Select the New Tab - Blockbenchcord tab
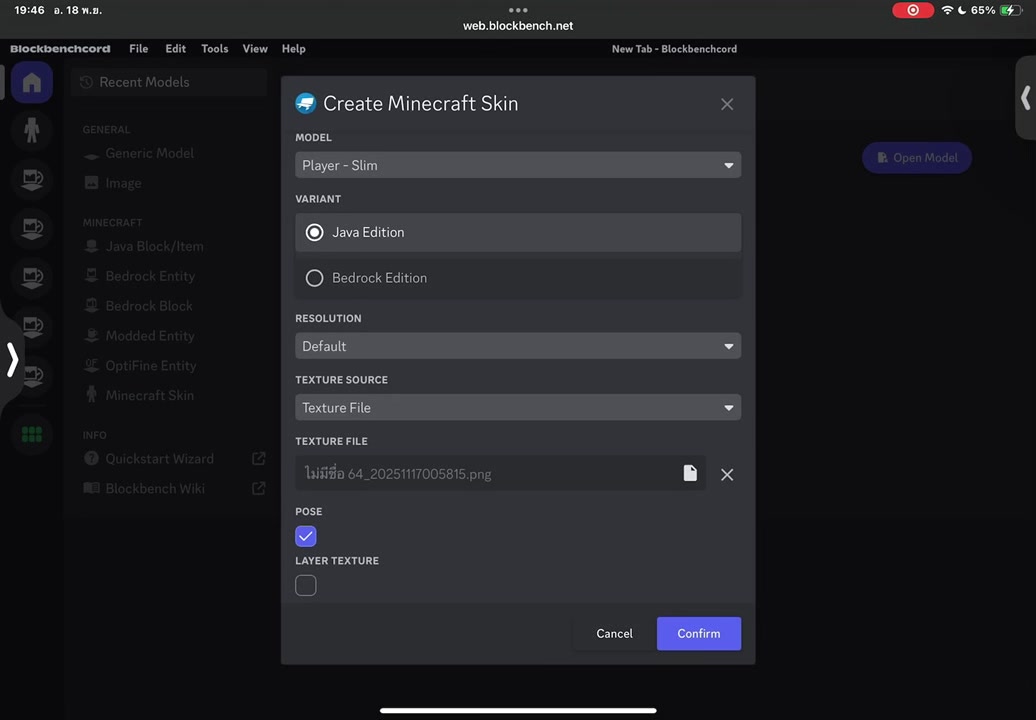 674,49
